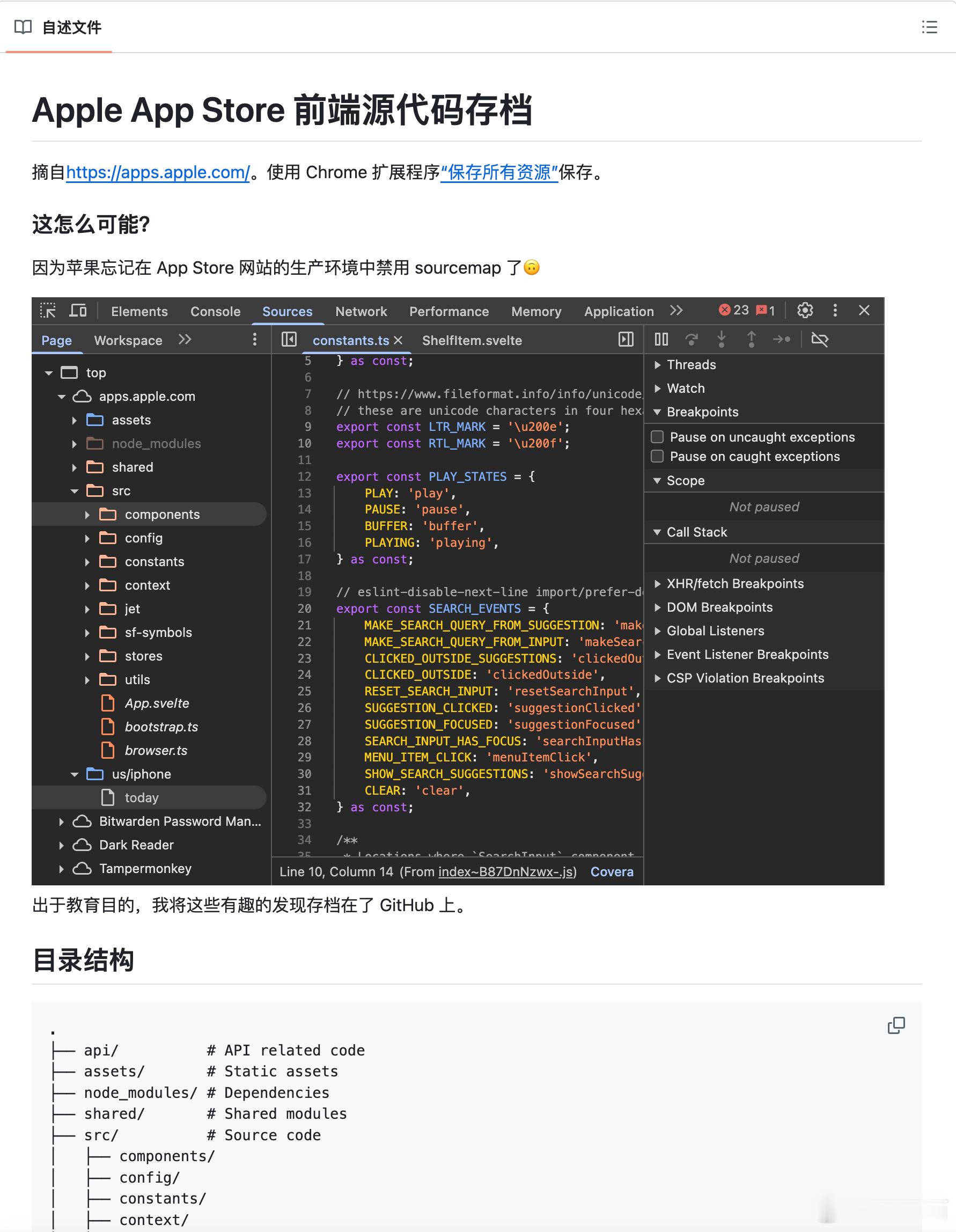The image size is (956, 1232).
Task: Collapse the Call Stack section
Action: [x=657, y=532]
